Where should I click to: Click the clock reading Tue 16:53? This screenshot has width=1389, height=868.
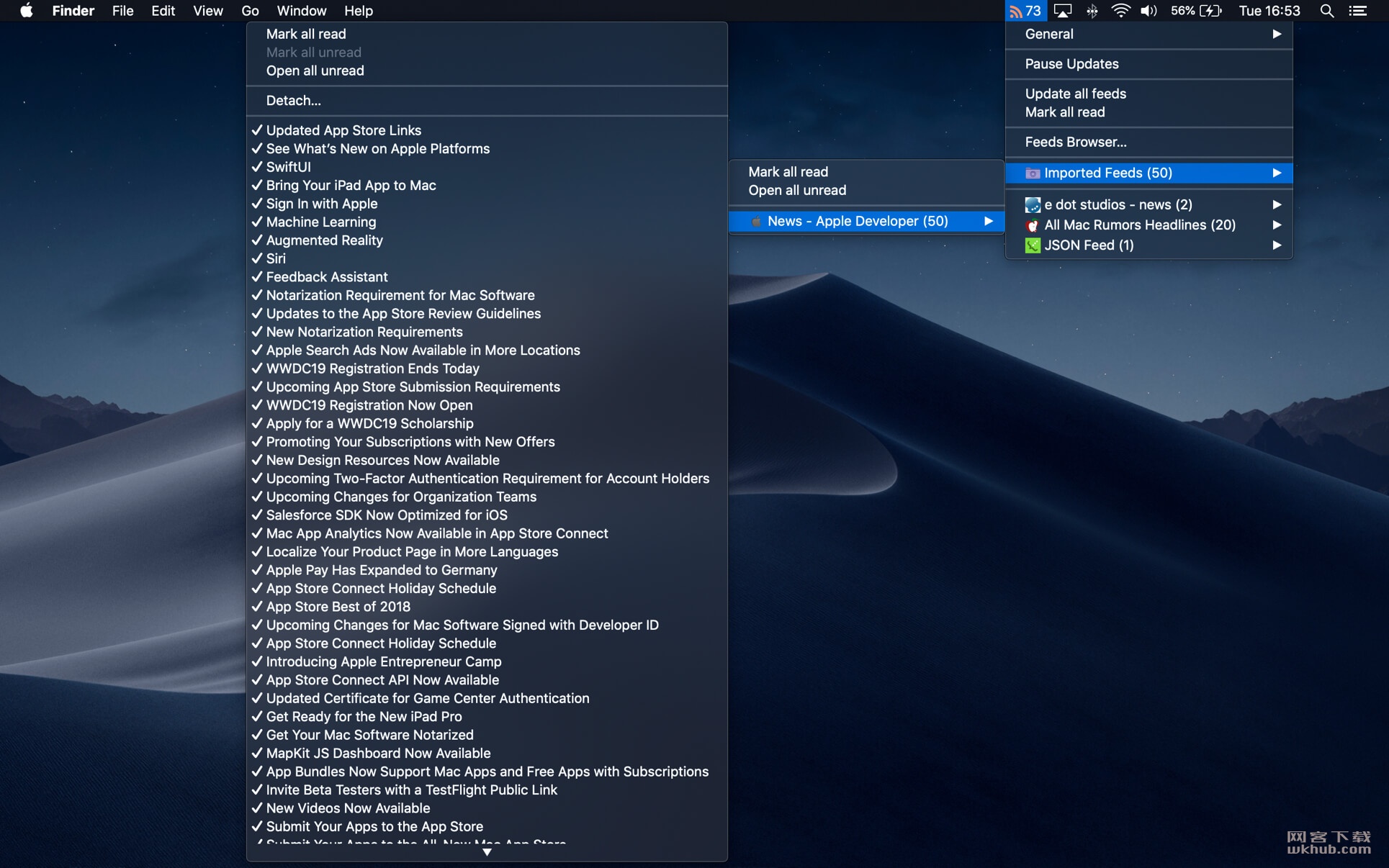[x=1269, y=11]
